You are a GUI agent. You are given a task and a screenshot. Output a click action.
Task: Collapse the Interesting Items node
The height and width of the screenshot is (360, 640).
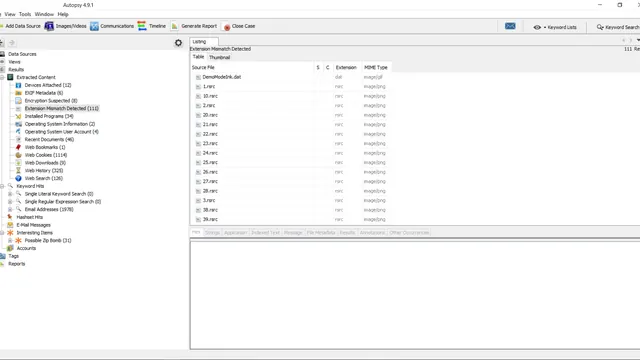[2, 233]
